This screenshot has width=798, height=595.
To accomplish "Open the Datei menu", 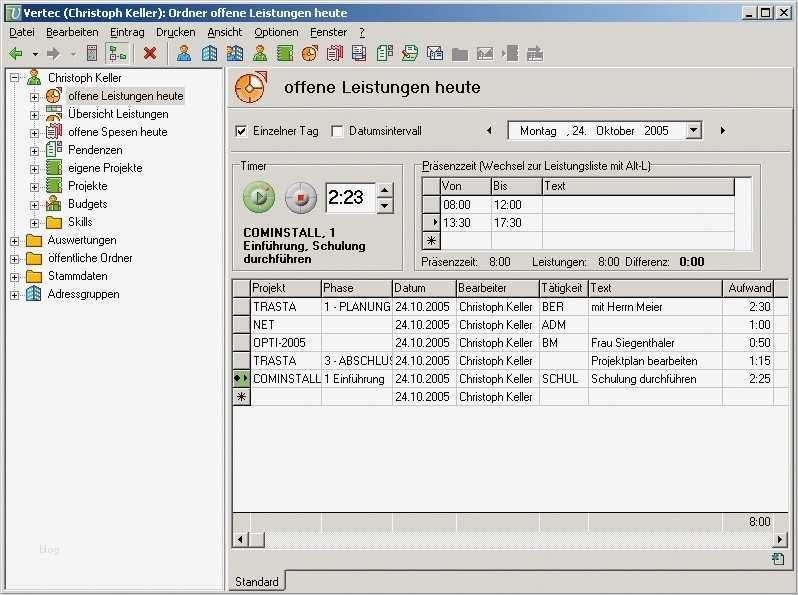I will tap(22, 32).
